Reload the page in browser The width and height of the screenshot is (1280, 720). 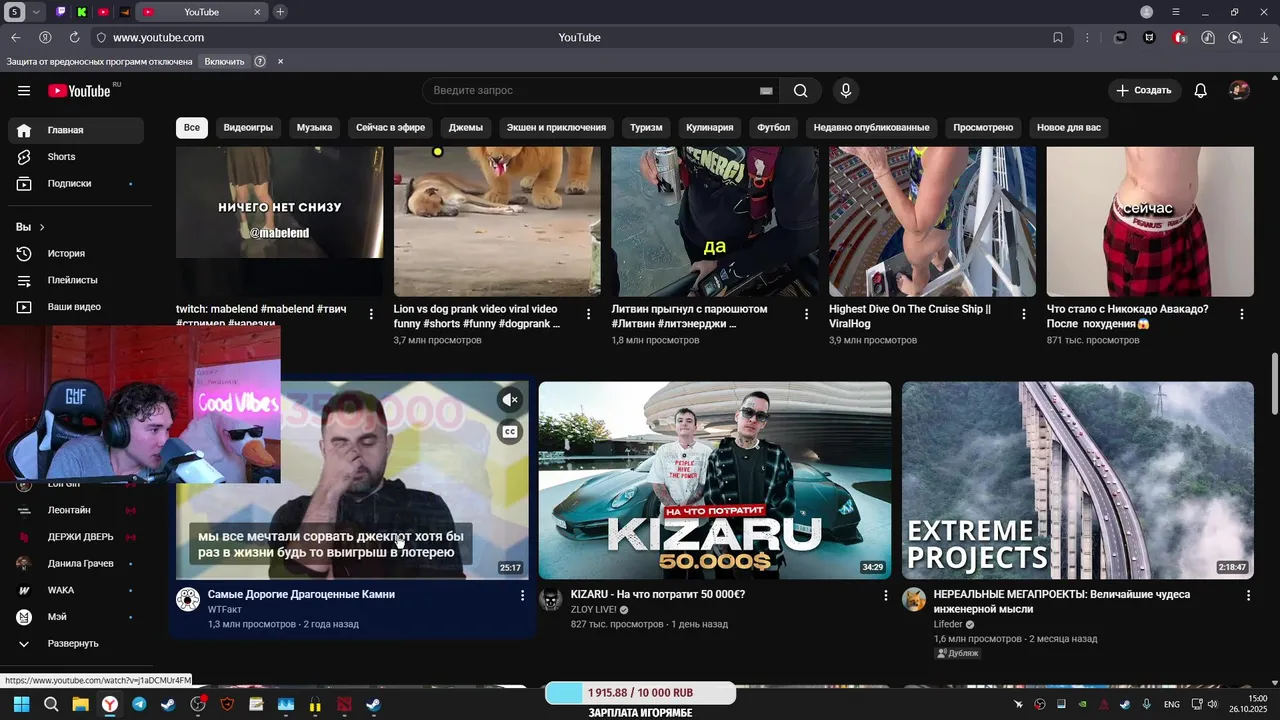[x=74, y=37]
